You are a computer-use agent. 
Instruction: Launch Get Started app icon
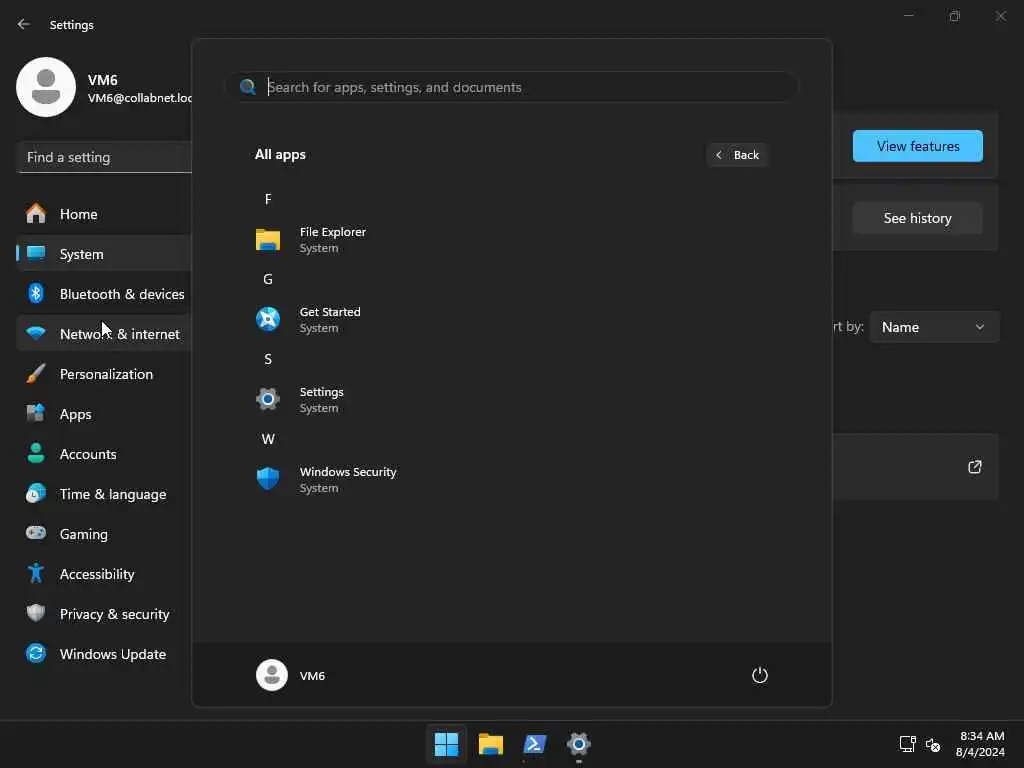268,319
